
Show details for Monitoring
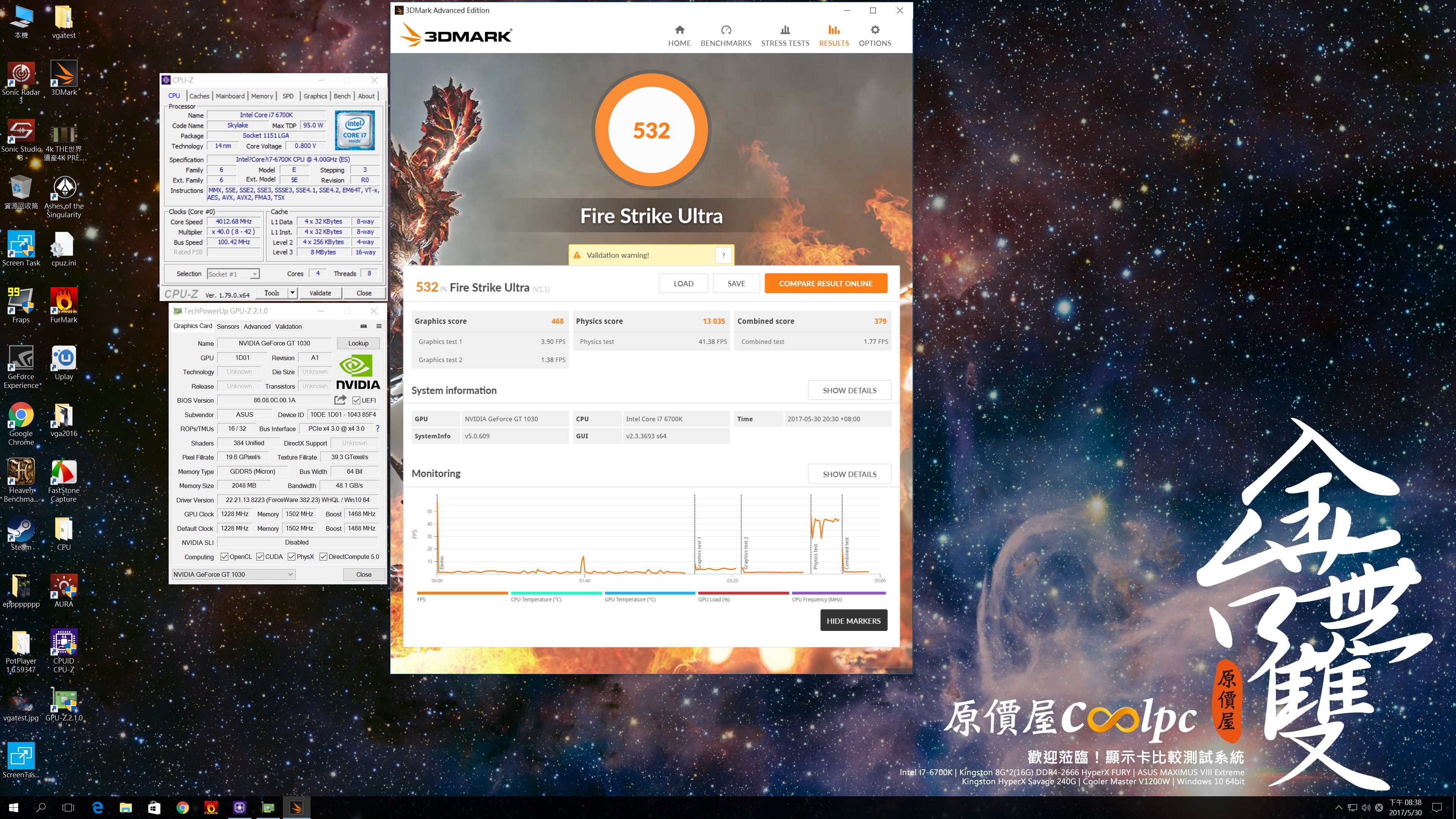[849, 474]
